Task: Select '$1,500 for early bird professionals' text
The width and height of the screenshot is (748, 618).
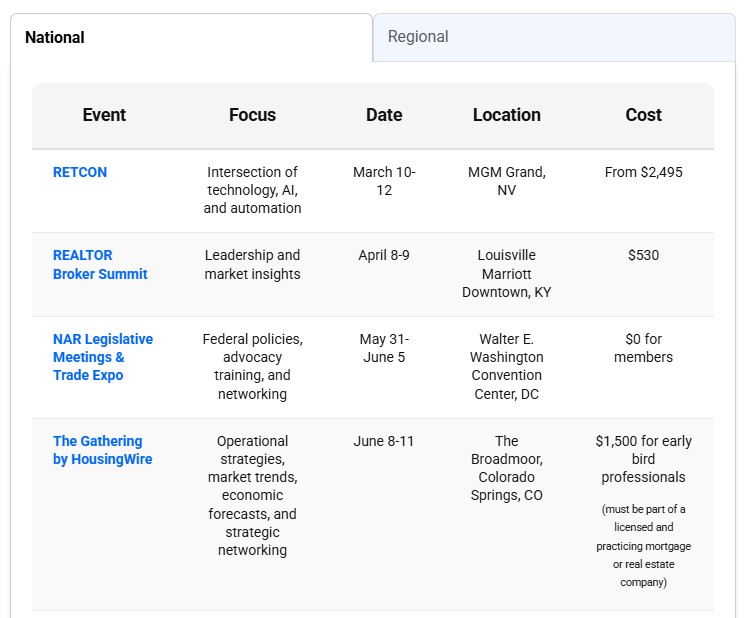Action: pos(644,459)
